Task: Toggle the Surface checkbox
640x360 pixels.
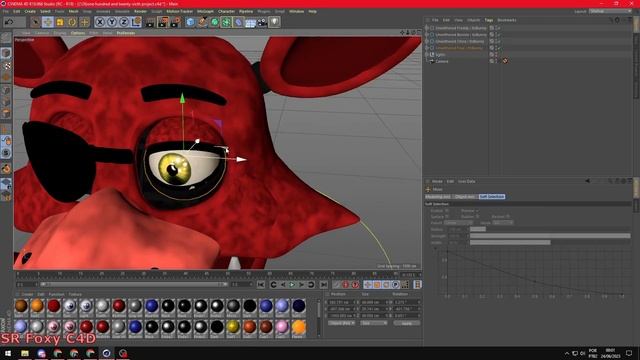Action: [x=447, y=216]
